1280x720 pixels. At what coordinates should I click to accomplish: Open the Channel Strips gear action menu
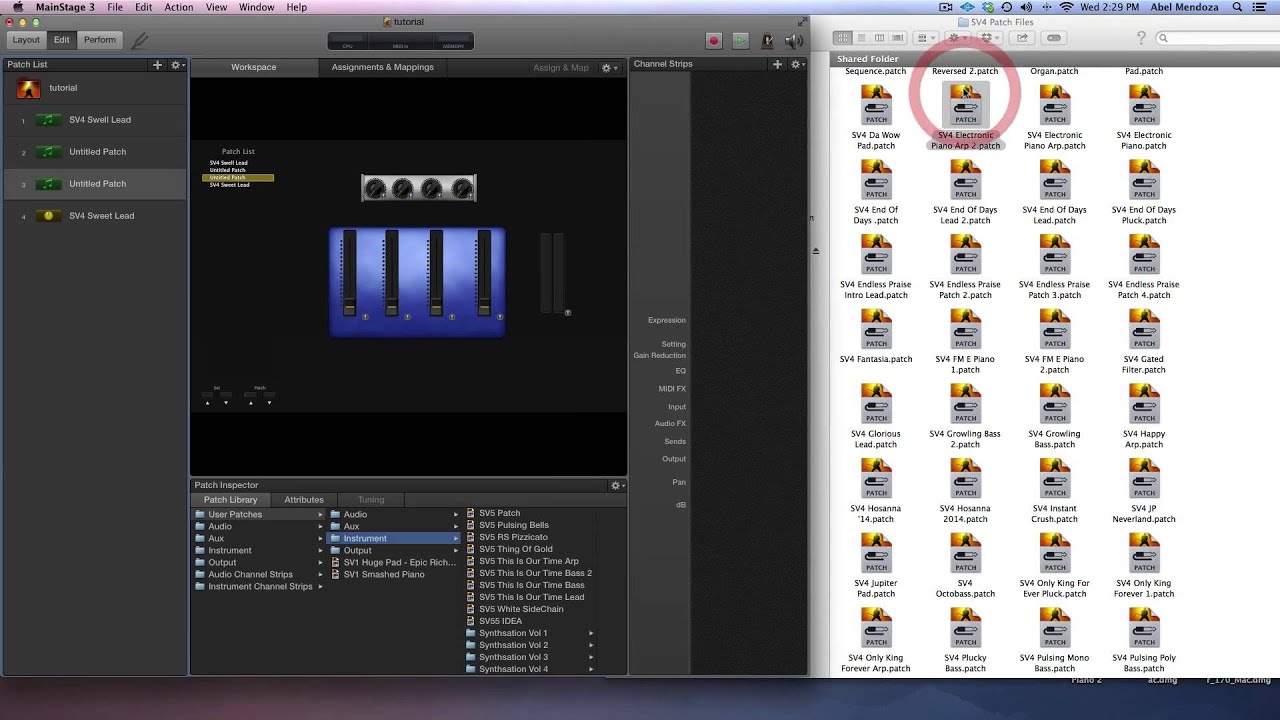point(797,64)
